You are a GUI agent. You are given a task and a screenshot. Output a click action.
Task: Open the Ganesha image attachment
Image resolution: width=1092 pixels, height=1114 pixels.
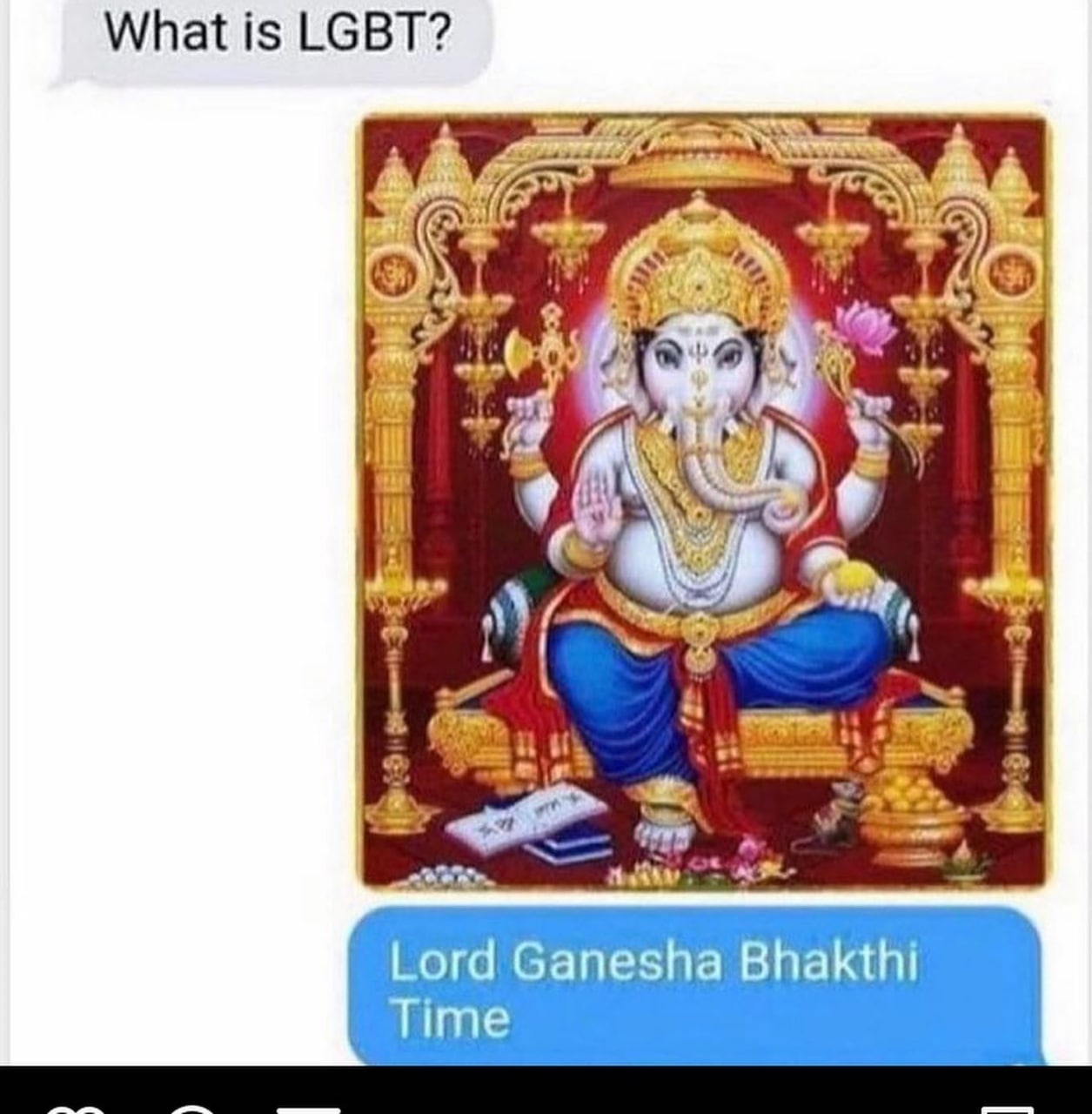click(x=704, y=500)
